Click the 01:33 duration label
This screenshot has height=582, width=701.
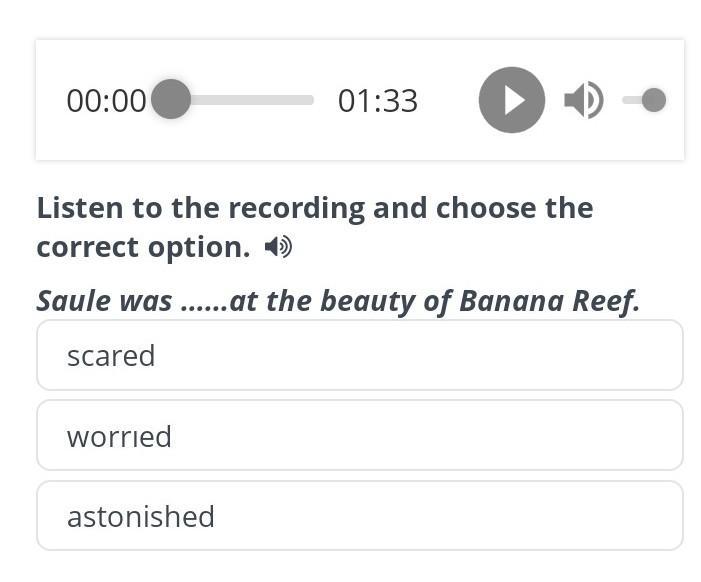378,101
